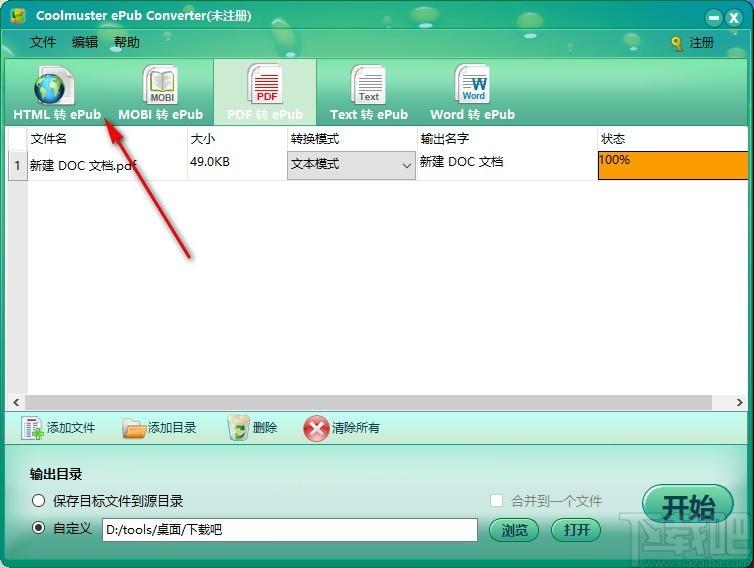Viewport: 754px width, 568px height.
Task: Select the Text 转 ePub icon
Action: tap(368, 85)
